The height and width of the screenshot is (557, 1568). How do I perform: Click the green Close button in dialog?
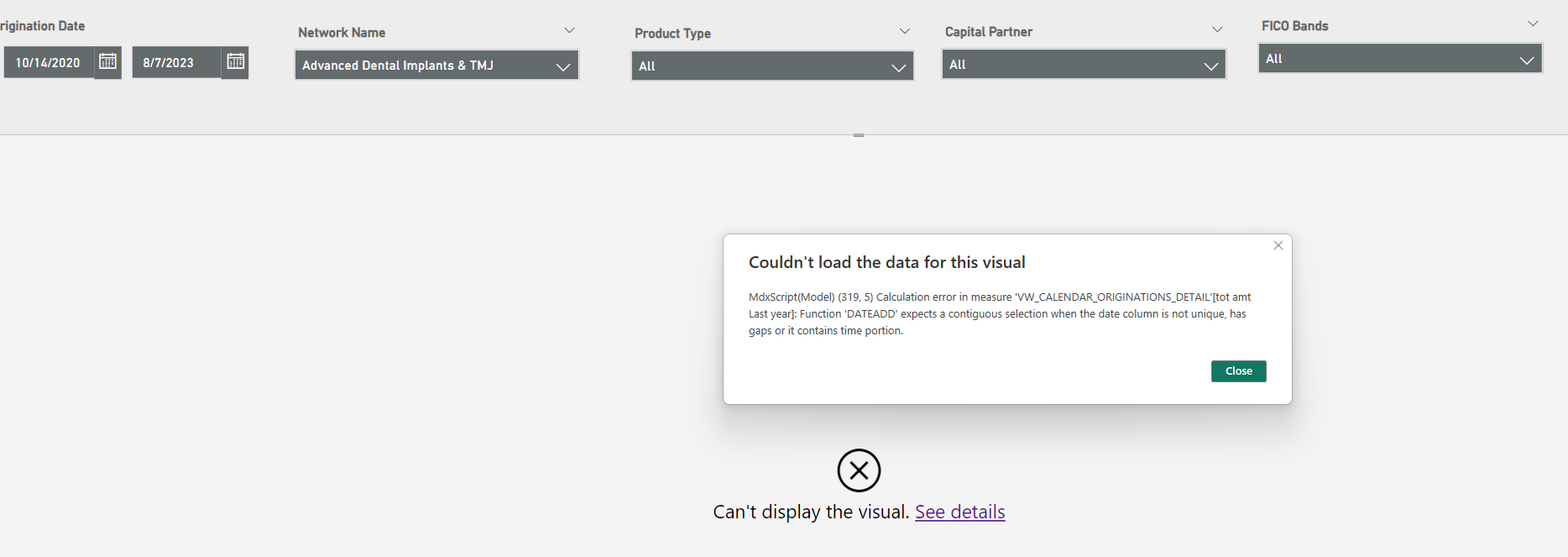(x=1239, y=371)
